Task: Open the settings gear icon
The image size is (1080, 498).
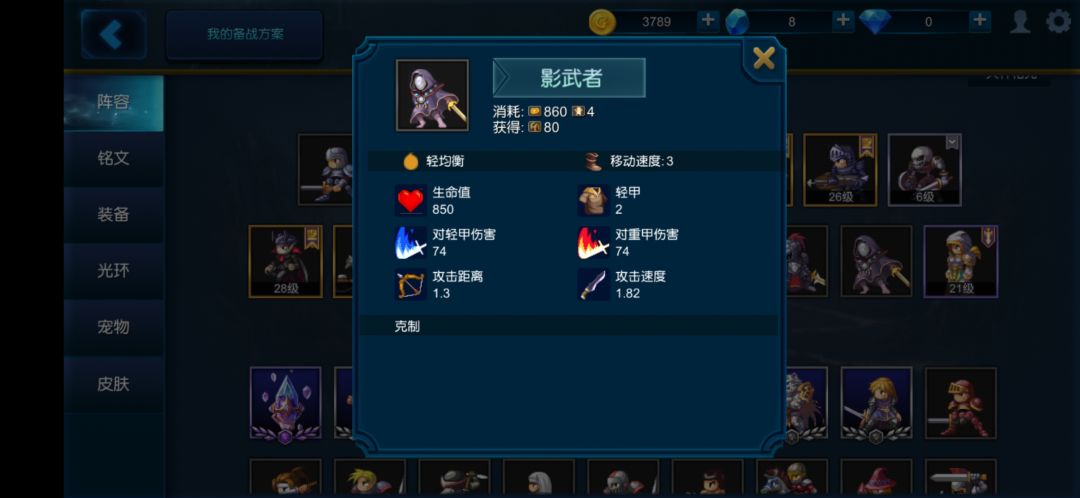Action: 1059,21
